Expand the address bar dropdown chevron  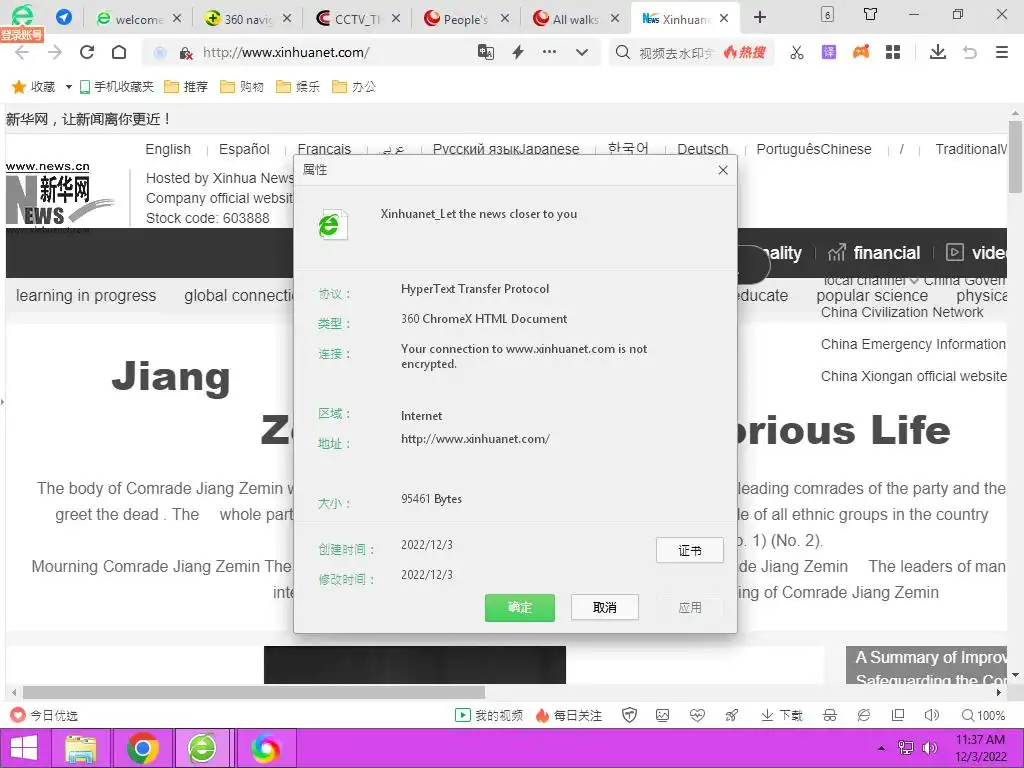[x=582, y=52]
